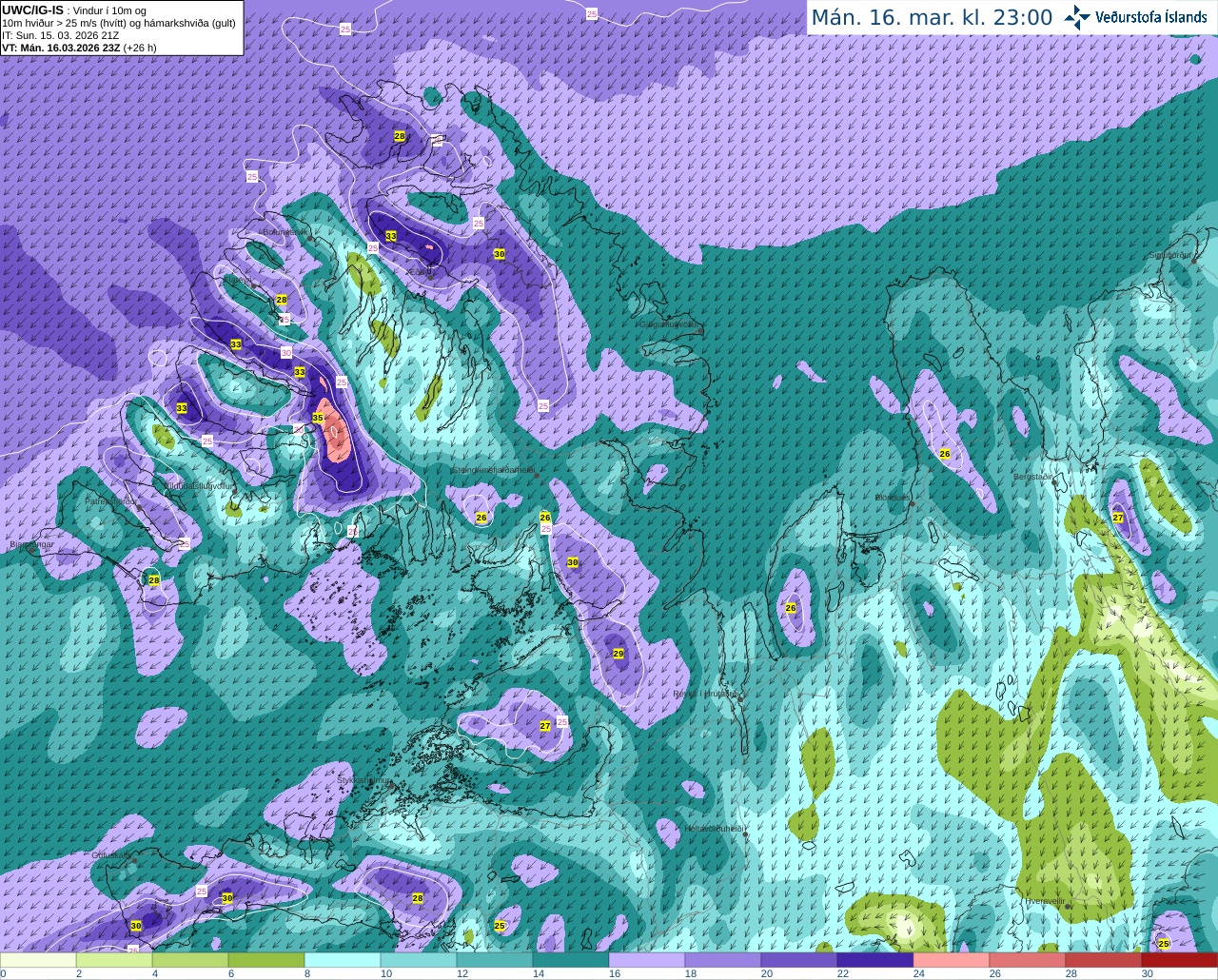
Task: Click the Bjargtangar station label
Action: 30,545
